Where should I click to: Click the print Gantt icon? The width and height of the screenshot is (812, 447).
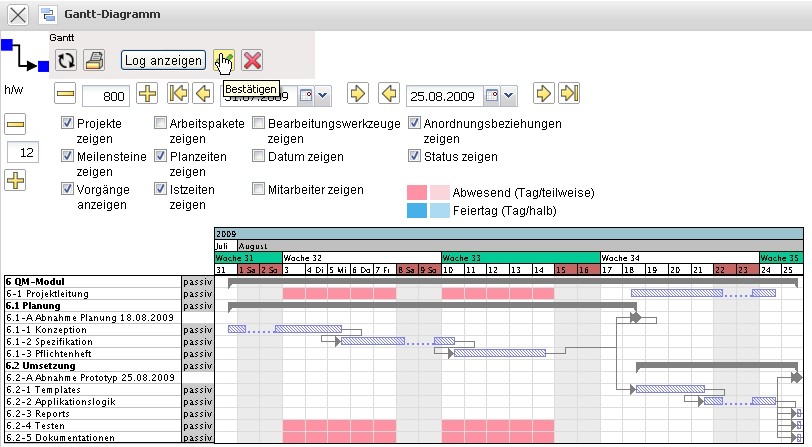[94, 60]
